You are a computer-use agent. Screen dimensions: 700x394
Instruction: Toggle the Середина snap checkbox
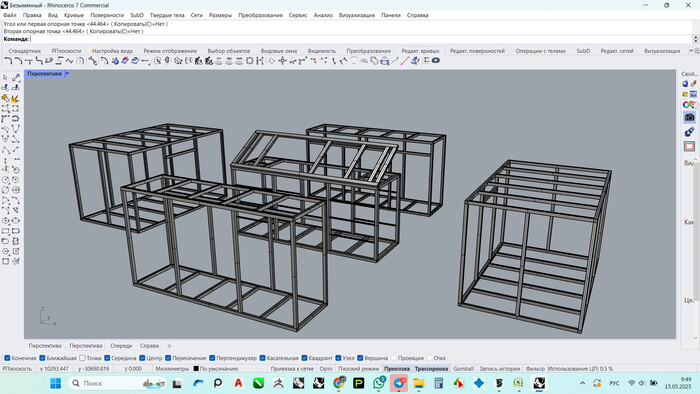(x=107, y=358)
